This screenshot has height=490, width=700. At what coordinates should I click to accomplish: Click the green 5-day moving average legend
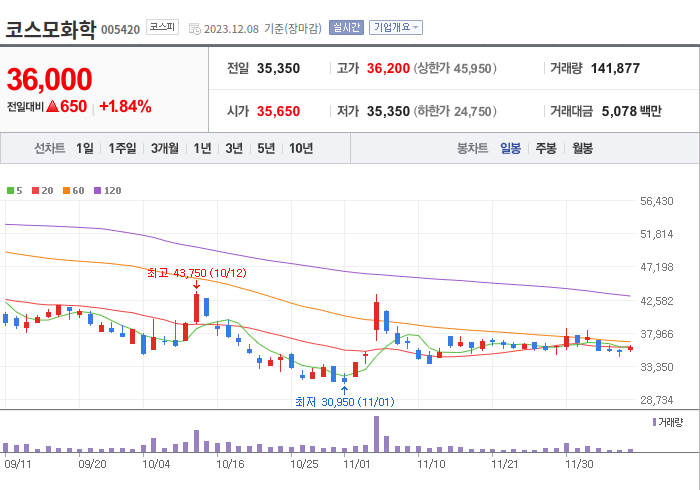(x=15, y=191)
